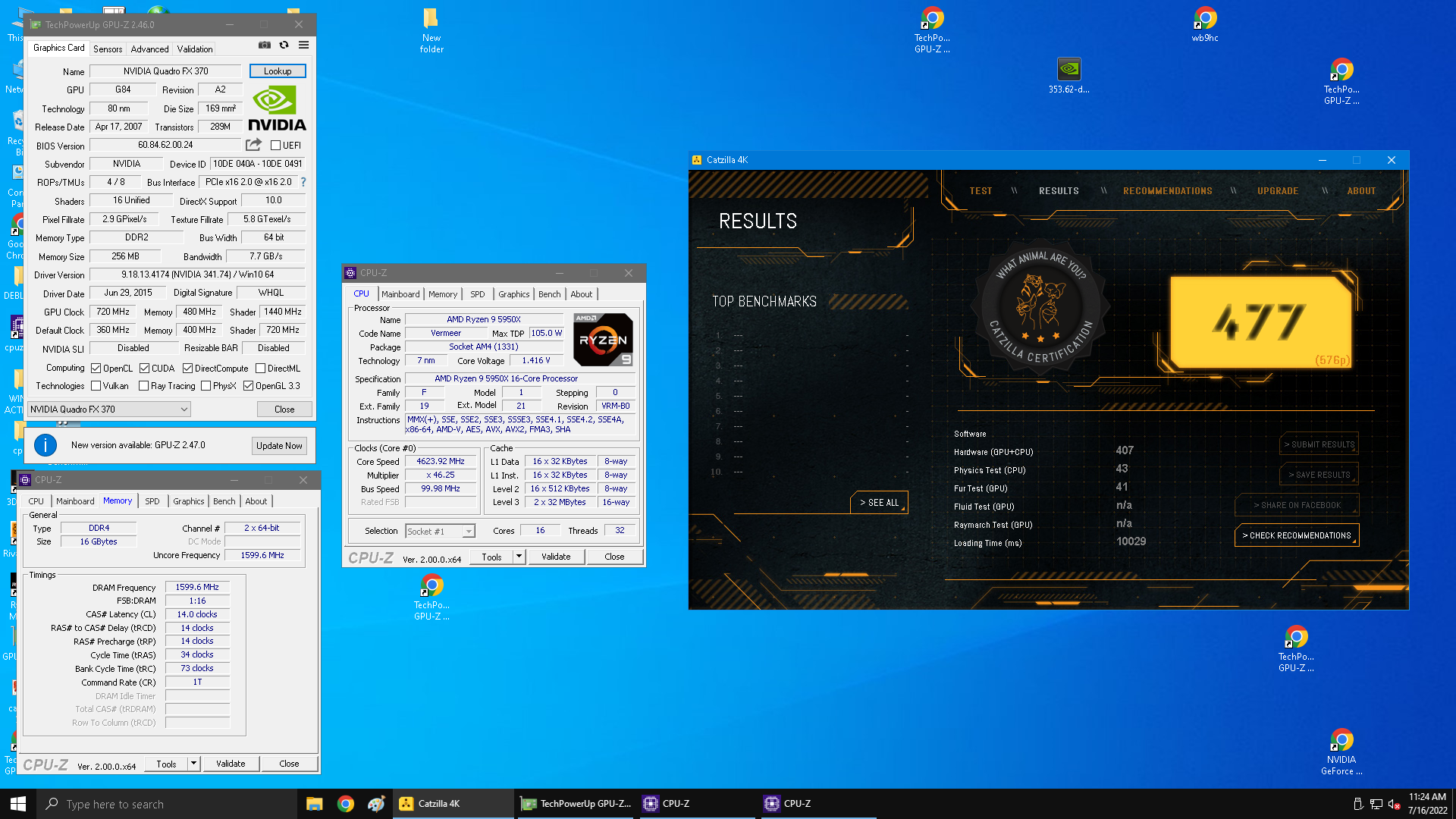The width and height of the screenshot is (1456, 819).
Task: Toggle the DirectML checkbox
Action: (260, 369)
